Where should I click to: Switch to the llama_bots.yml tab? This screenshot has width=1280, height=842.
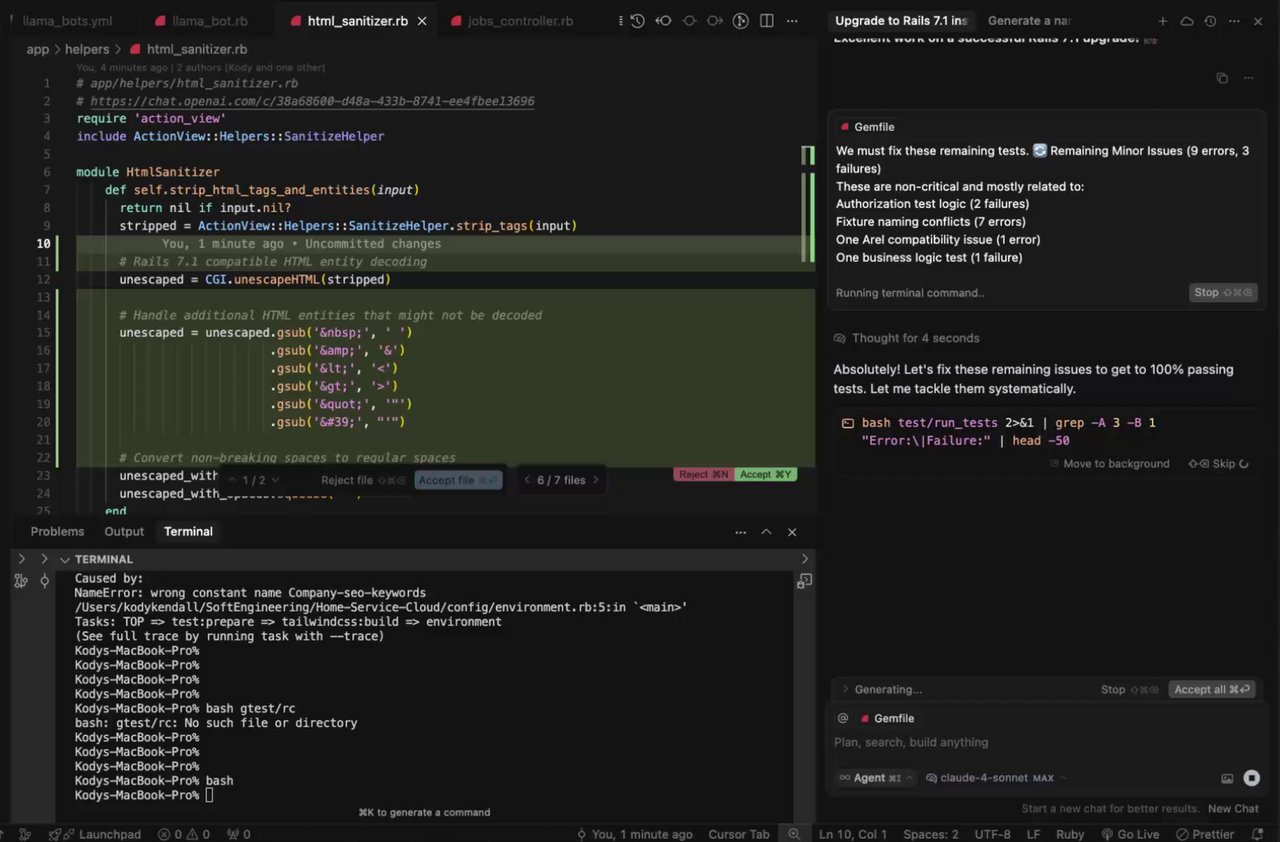tap(67, 21)
